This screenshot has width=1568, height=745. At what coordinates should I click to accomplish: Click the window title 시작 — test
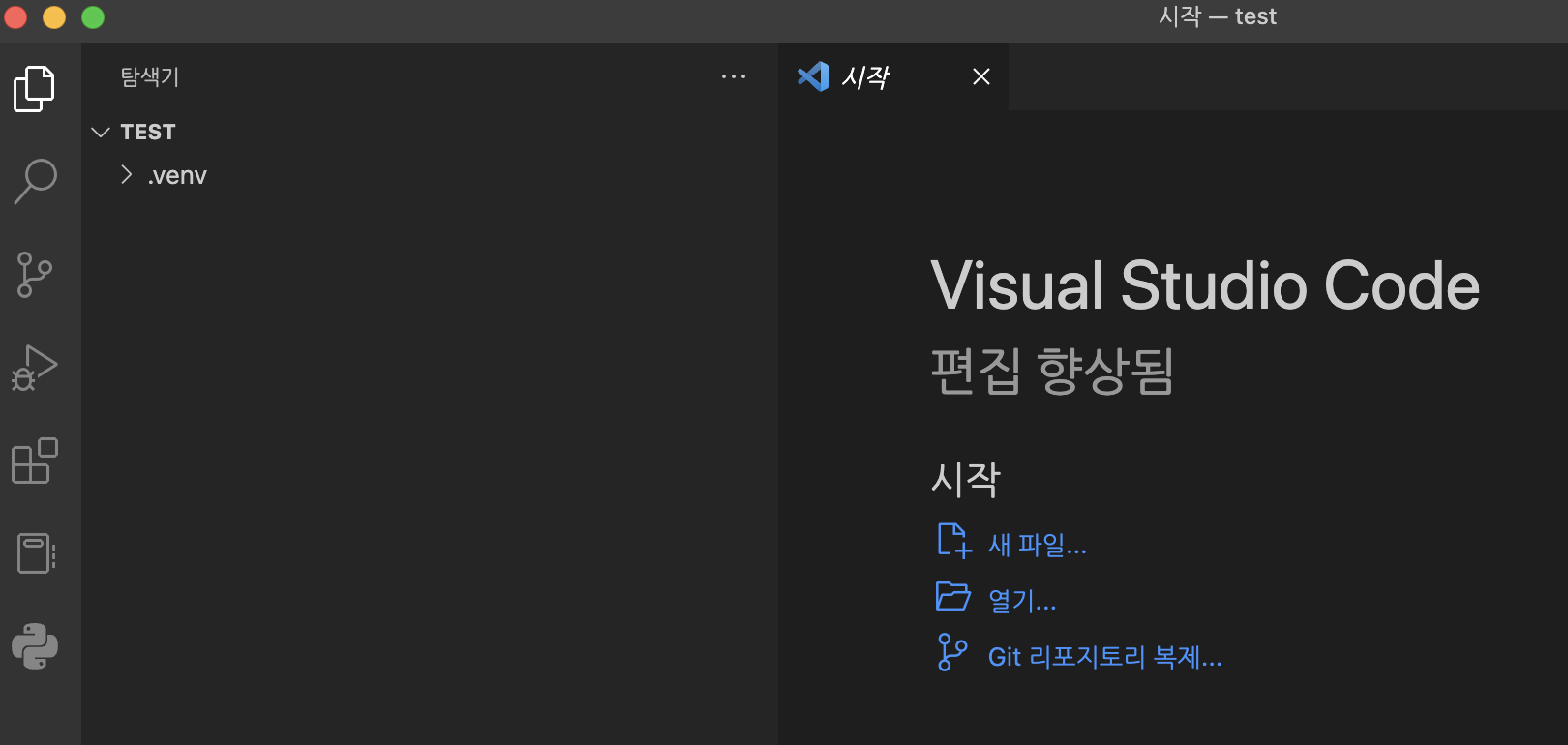(x=1218, y=16)
